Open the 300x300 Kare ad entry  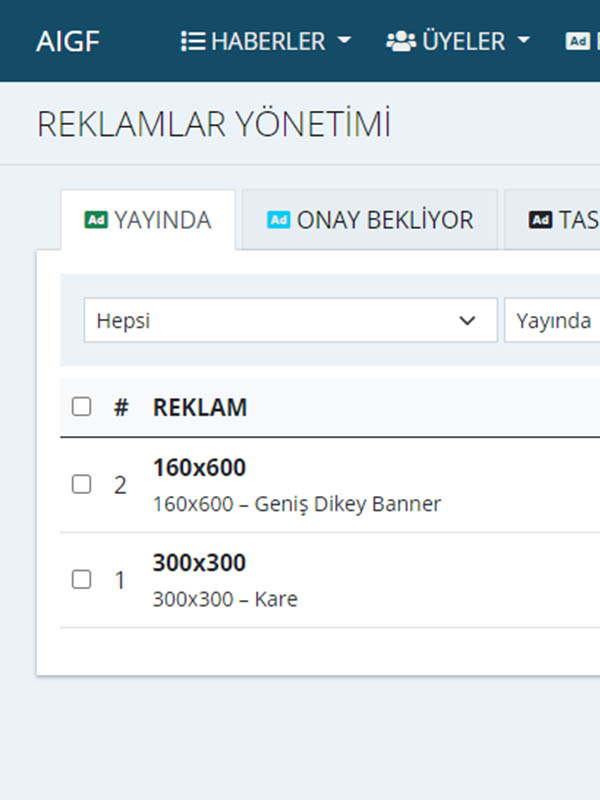coord(199,562)
